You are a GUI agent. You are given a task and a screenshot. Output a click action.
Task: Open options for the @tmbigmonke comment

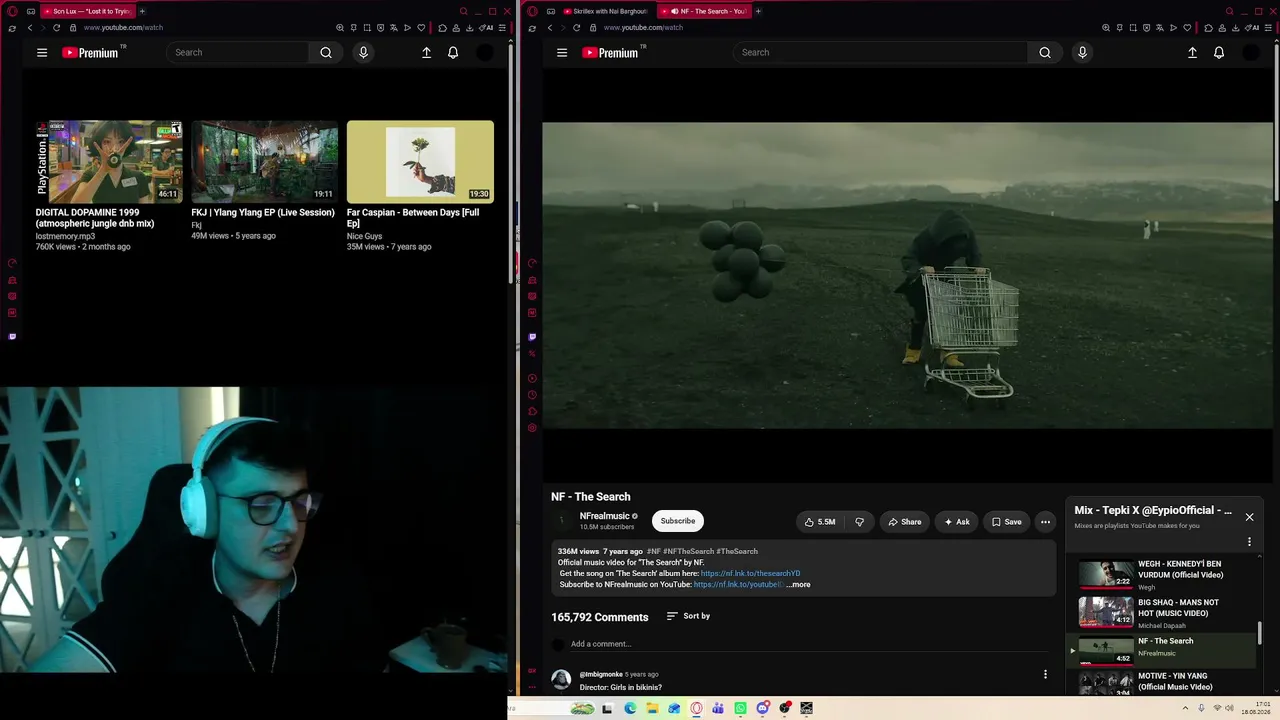1045,674
